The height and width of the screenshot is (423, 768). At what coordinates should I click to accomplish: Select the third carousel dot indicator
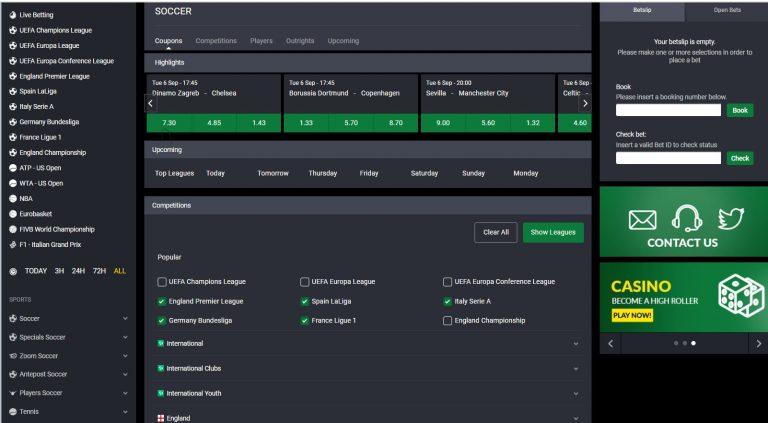[x=693, y=343]
